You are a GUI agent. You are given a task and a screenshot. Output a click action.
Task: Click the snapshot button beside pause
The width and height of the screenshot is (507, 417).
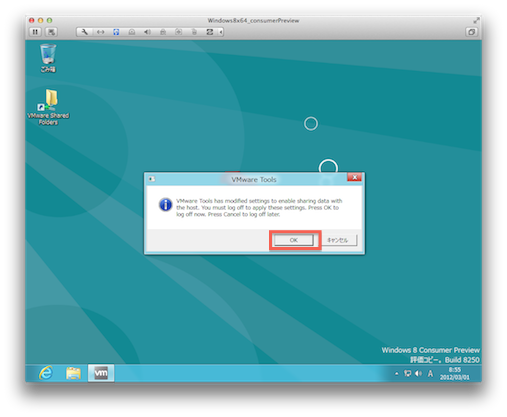(51, 32)
